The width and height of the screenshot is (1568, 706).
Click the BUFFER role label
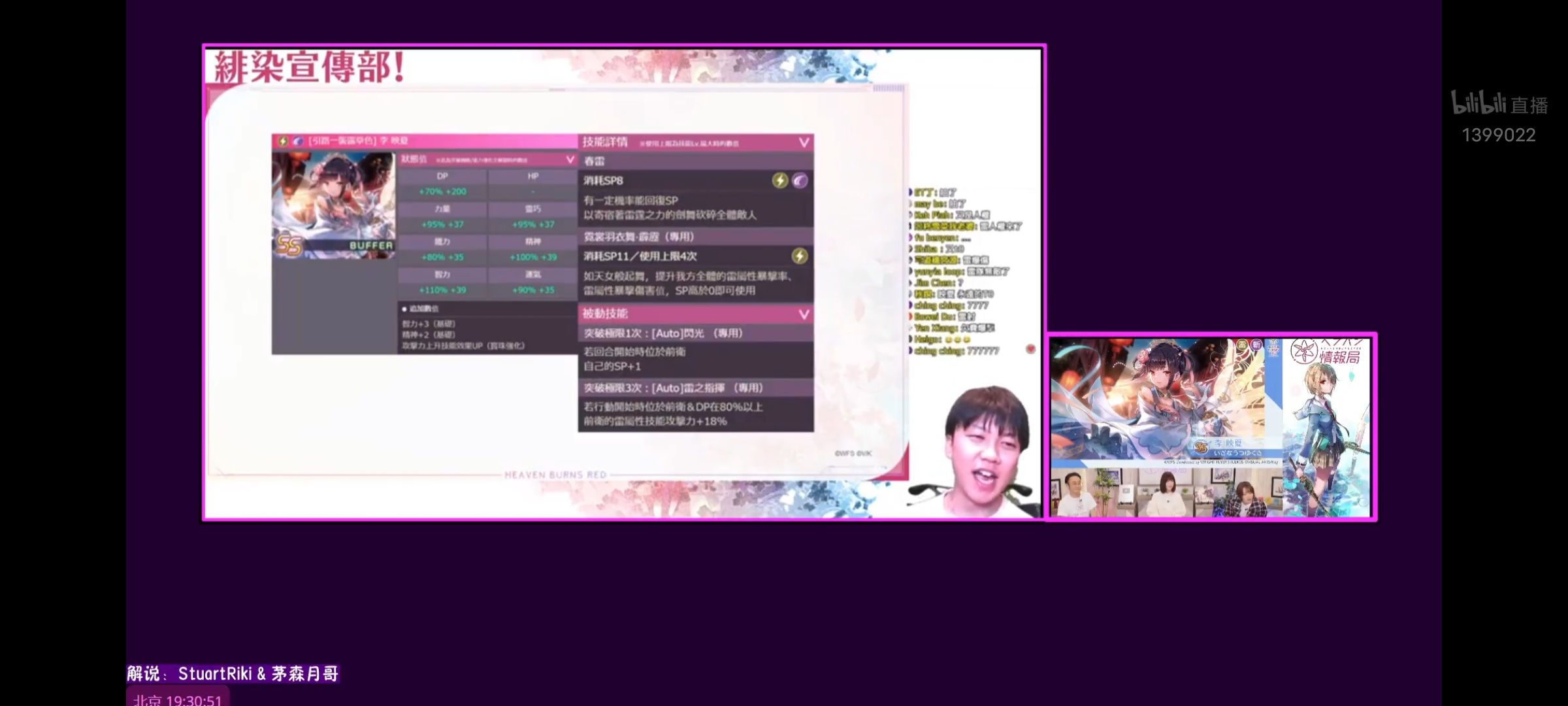point(371,246)
